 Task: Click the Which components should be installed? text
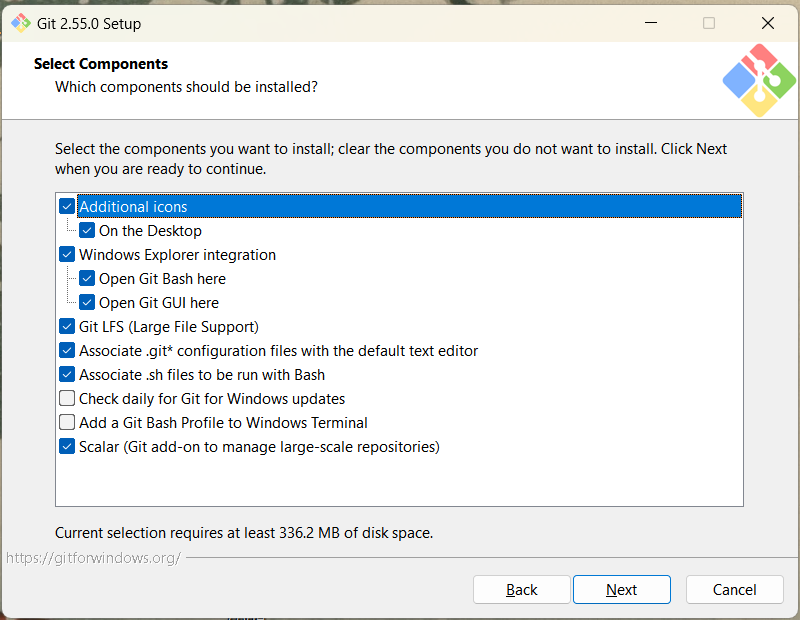186,87
